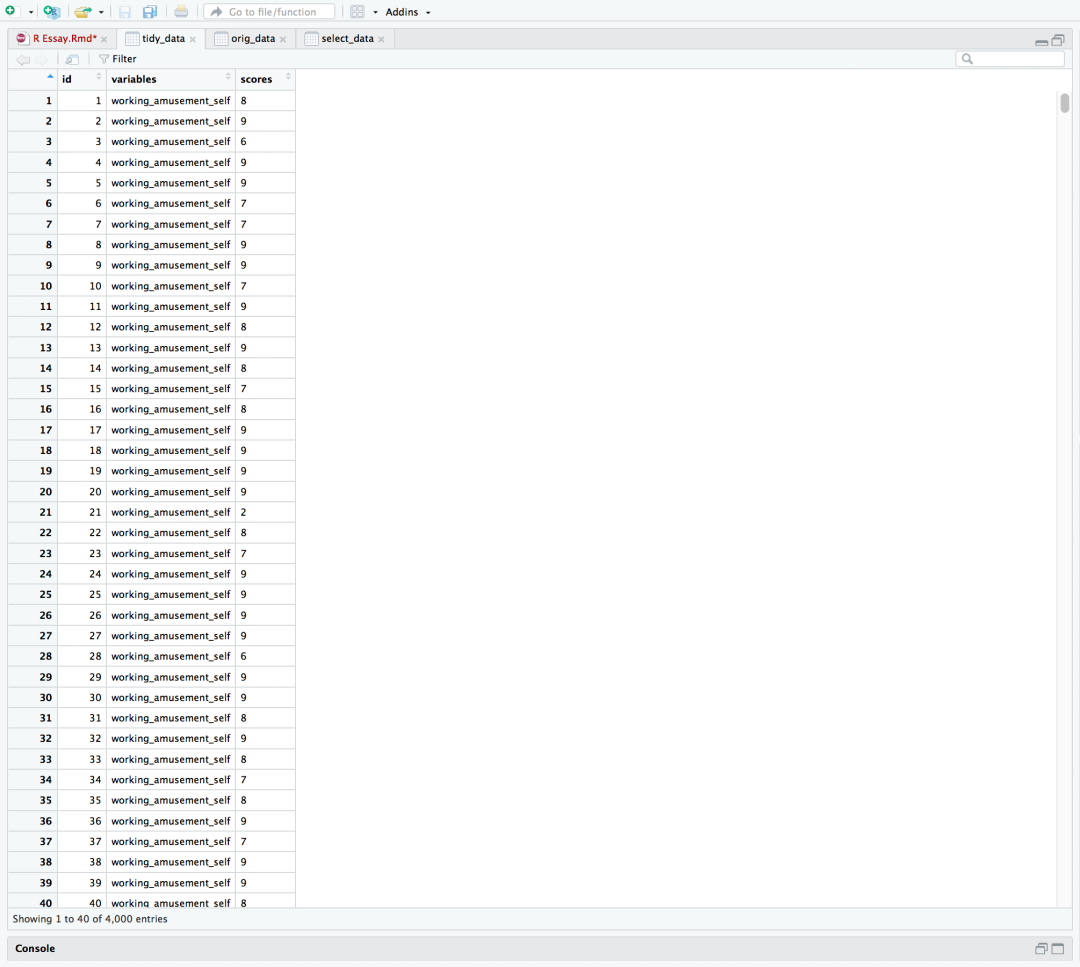Click variables cell in row 39
The width and height of the screenshot is (1080, 967).
click(171, 883)
